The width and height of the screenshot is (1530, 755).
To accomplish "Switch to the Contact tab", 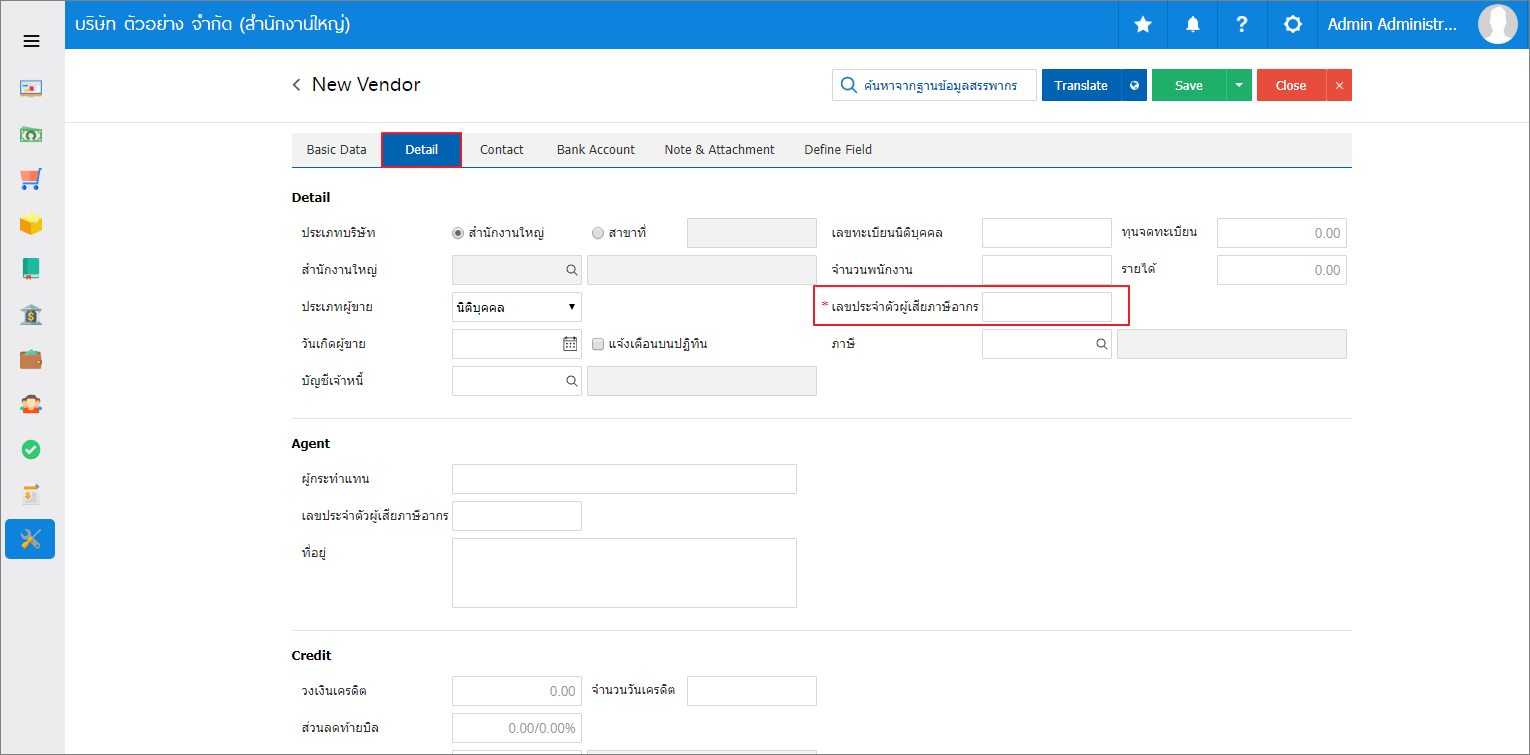I will click(x=501, y=149).
